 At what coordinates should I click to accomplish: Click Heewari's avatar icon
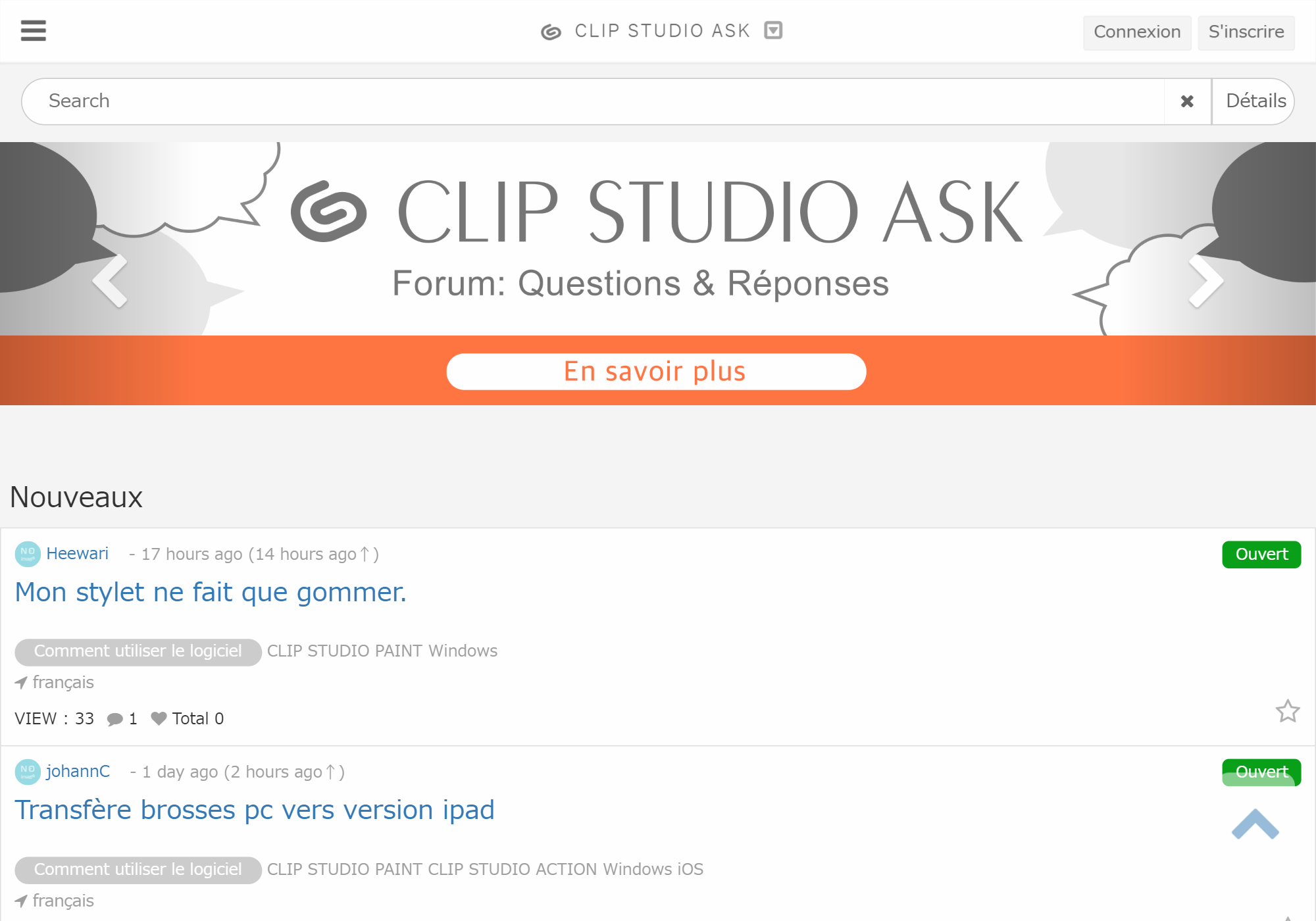(x=28, y=554)
